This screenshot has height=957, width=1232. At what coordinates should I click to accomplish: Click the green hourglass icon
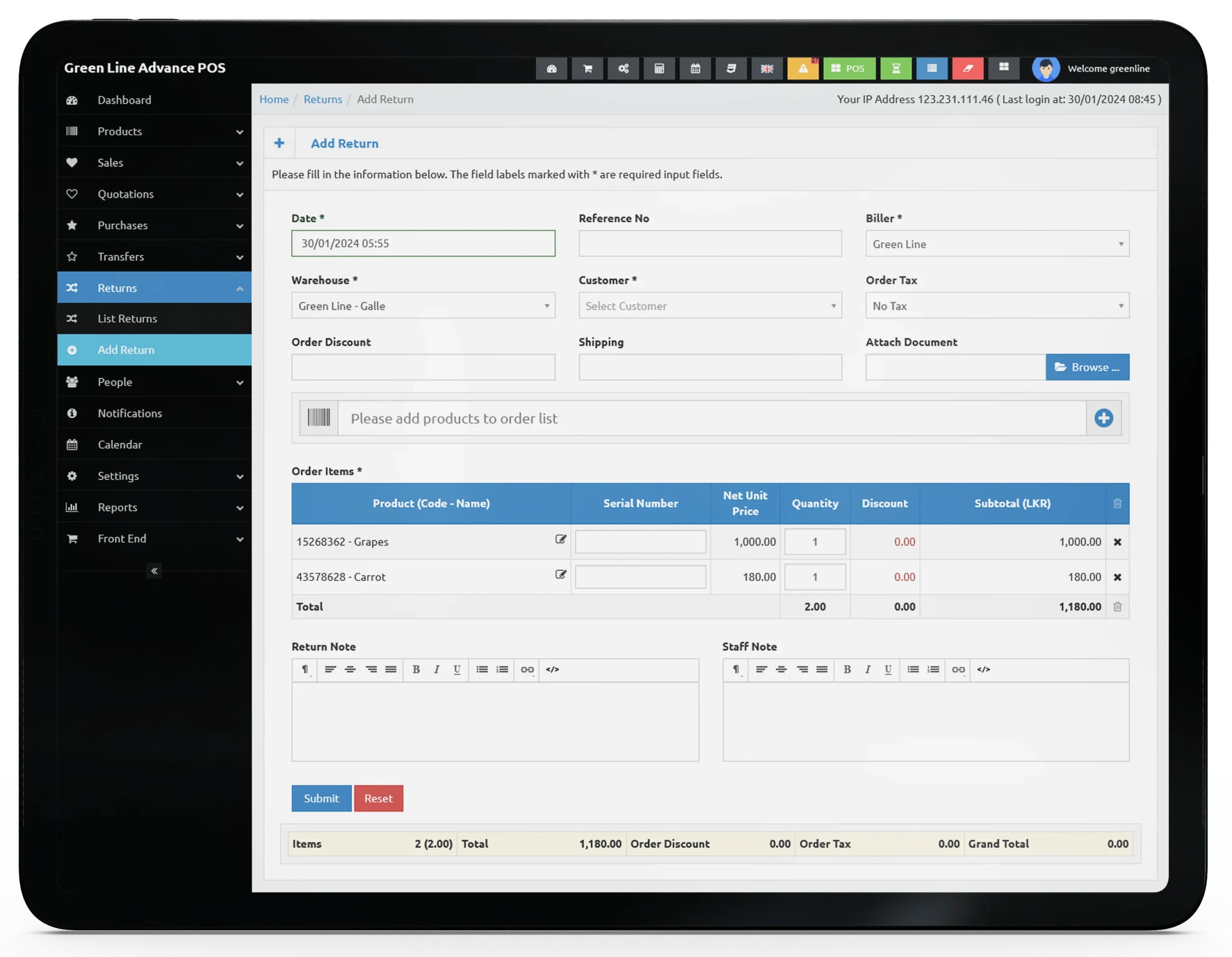click(896, 69)
